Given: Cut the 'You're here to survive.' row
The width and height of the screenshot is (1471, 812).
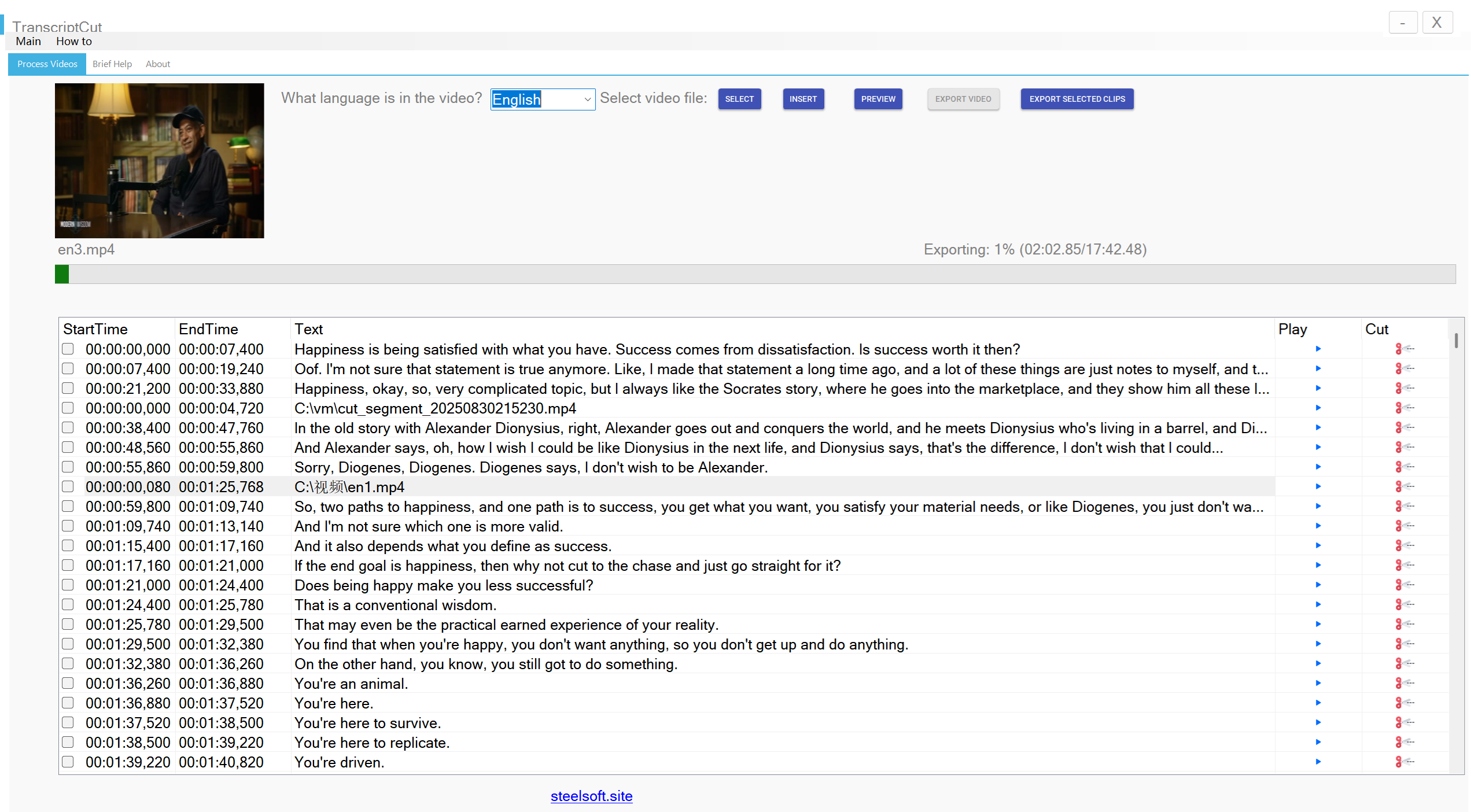Looking at the screenshot, I should pos(1404,722).
